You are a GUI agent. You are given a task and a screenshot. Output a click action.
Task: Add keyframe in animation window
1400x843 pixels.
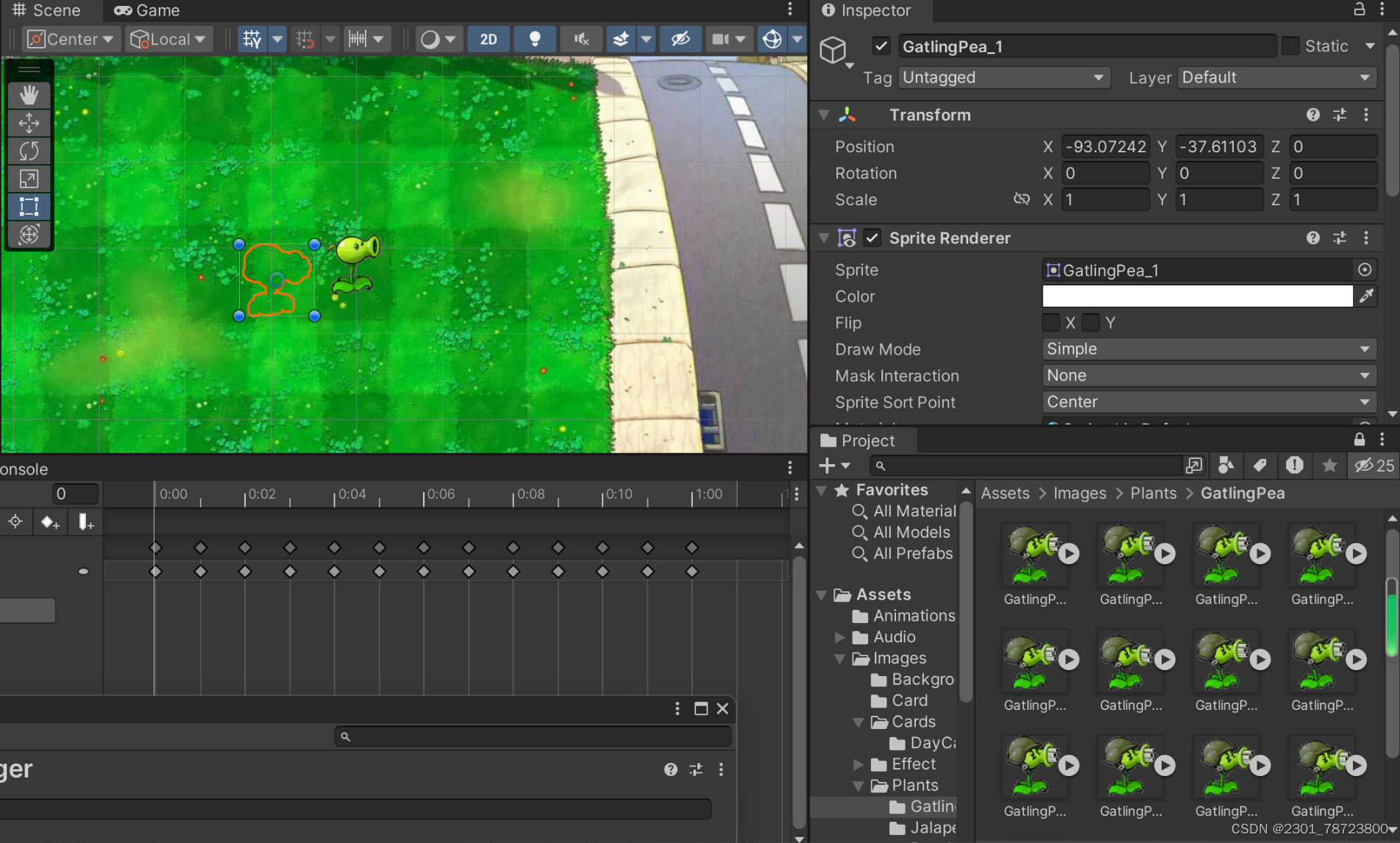tap(49, 522)
